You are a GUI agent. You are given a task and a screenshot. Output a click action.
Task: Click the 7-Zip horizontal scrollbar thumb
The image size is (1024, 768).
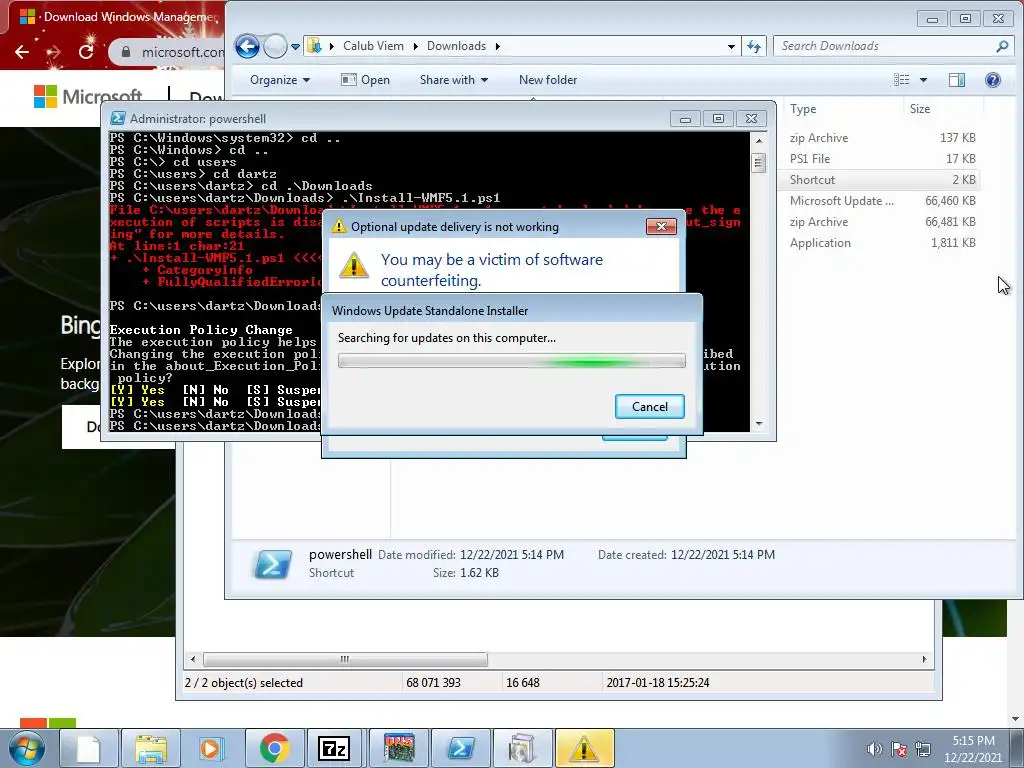click(345, 659)
